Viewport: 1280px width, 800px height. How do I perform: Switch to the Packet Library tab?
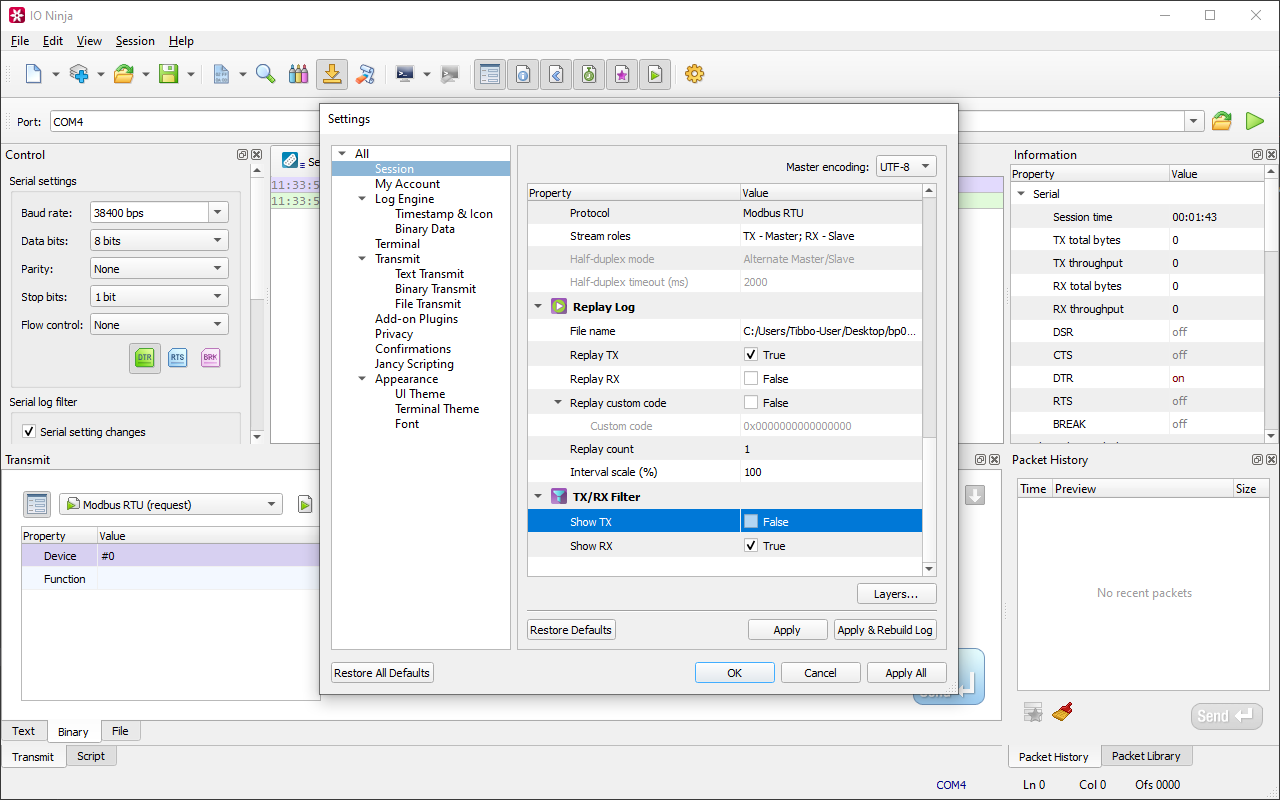click(1146, 756)
